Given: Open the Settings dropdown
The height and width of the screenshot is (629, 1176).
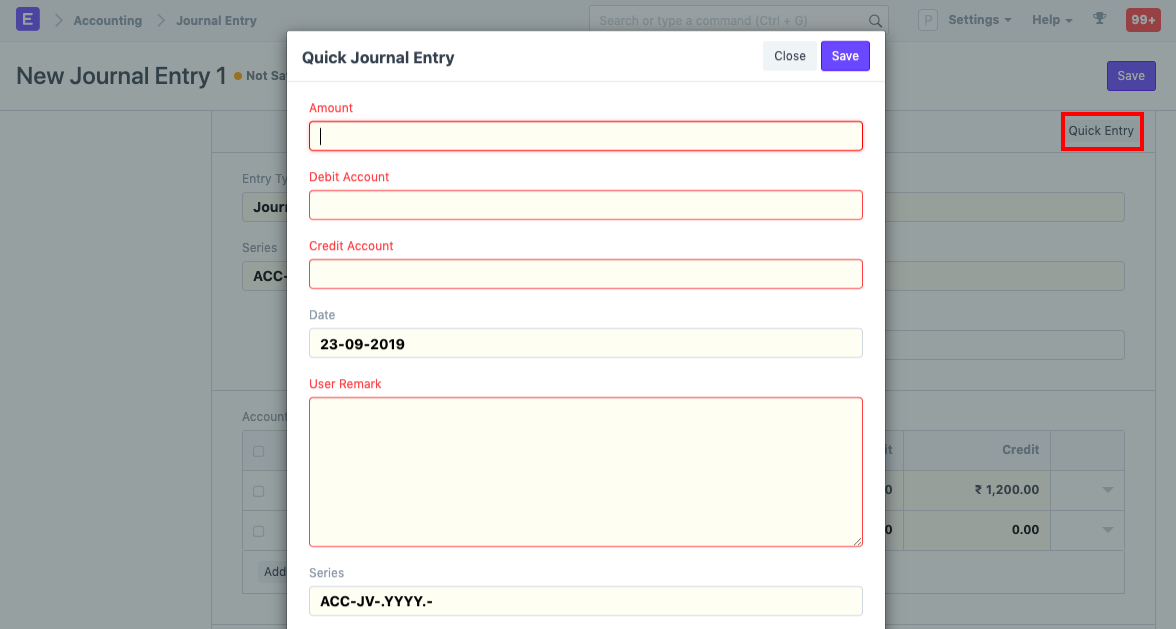Looking at the screenshot, I should click(x=978, y=19).
